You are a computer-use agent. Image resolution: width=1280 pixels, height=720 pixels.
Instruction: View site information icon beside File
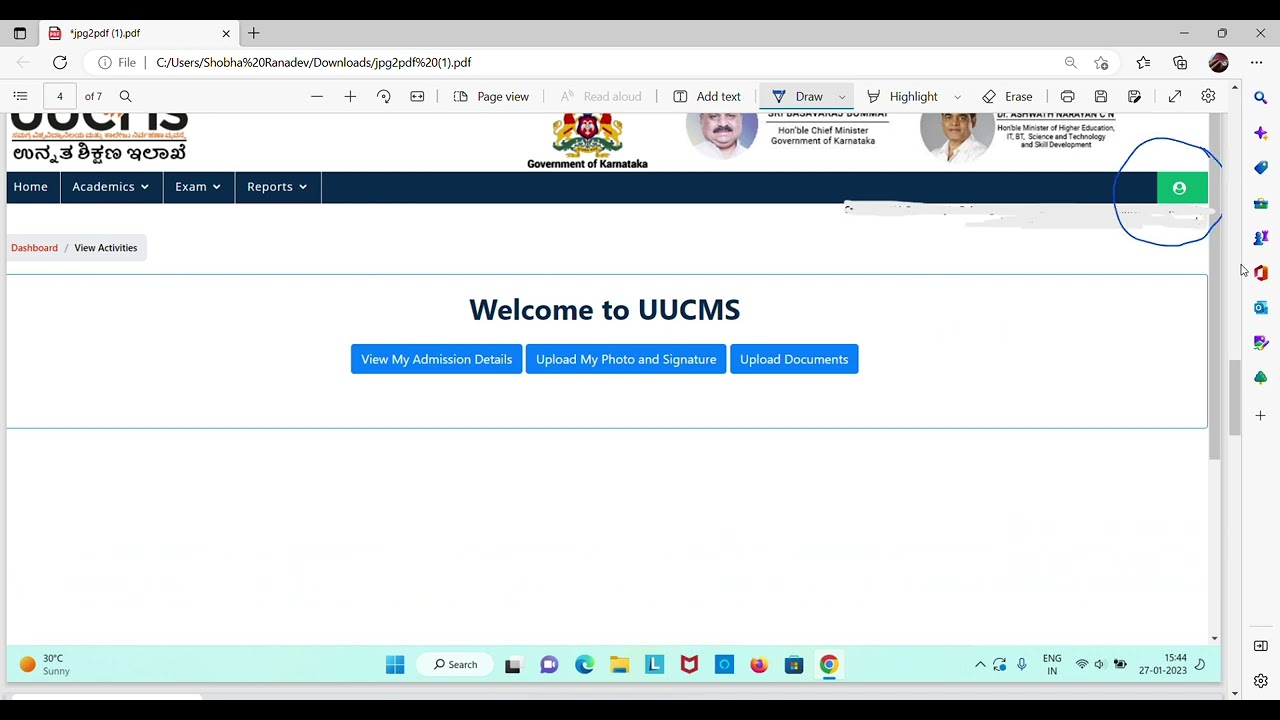point(105,62)
